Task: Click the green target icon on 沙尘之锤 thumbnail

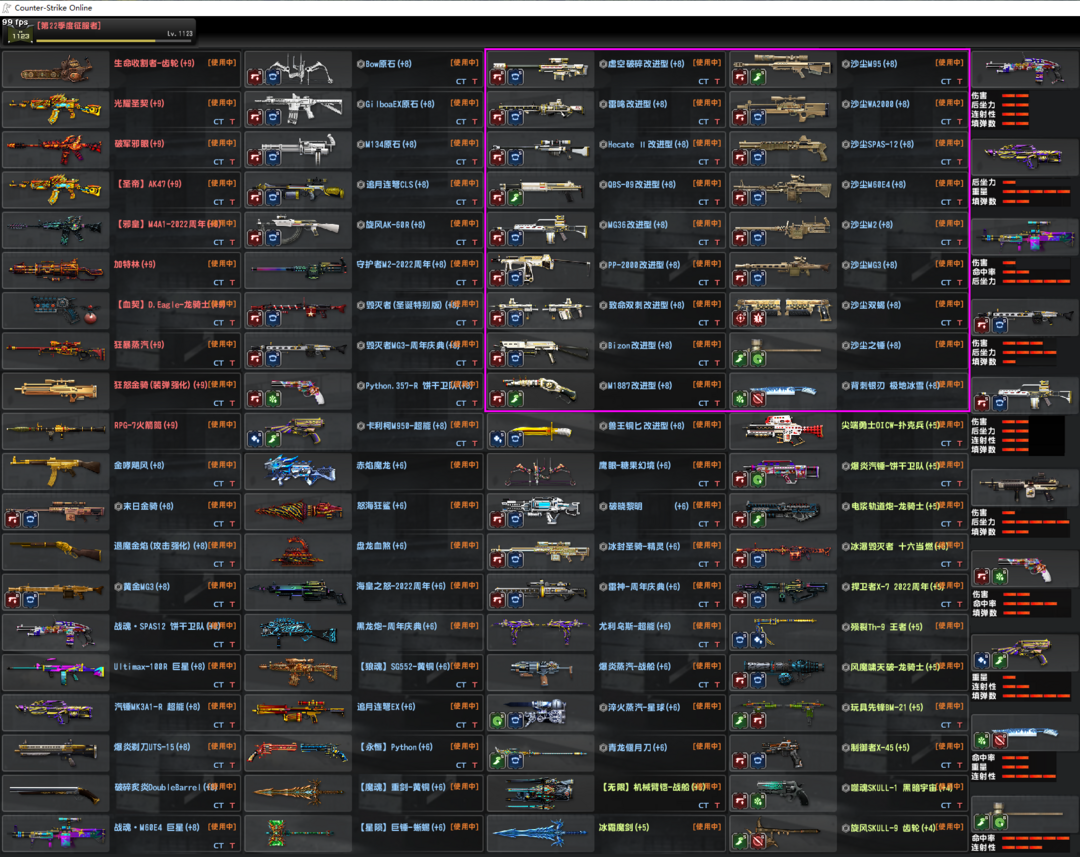Action: click(x=758, y=358)
